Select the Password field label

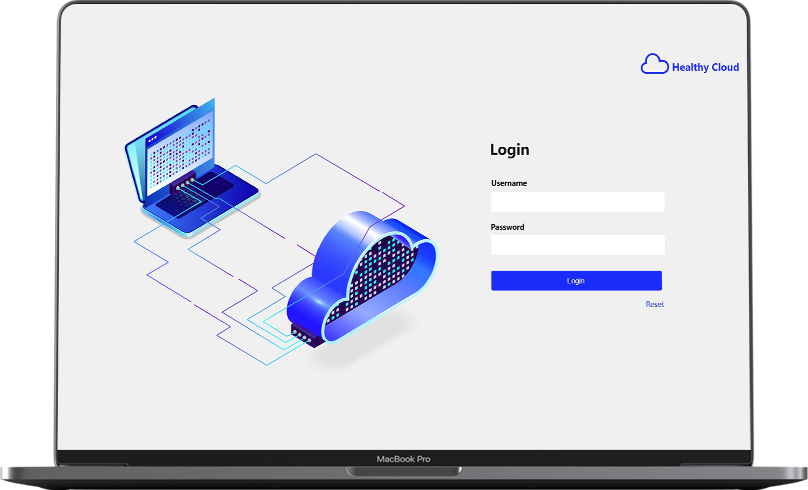[507, 227]
